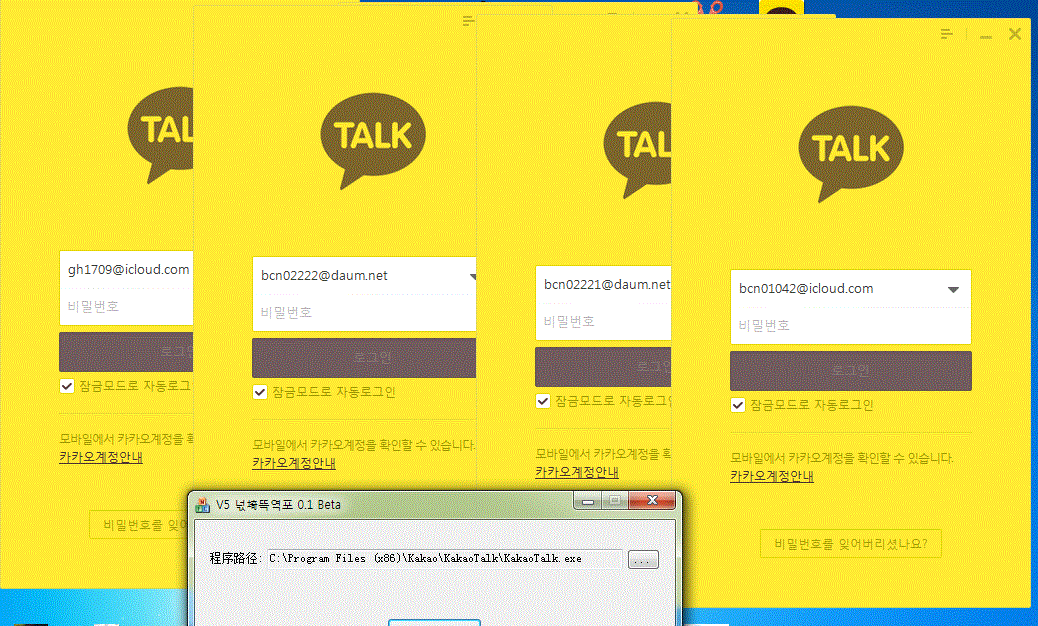The image size is (1038, 626).
Task: Toggle auto-login checkbox in gh1709@icloud.com window
Action: [67, 386]
